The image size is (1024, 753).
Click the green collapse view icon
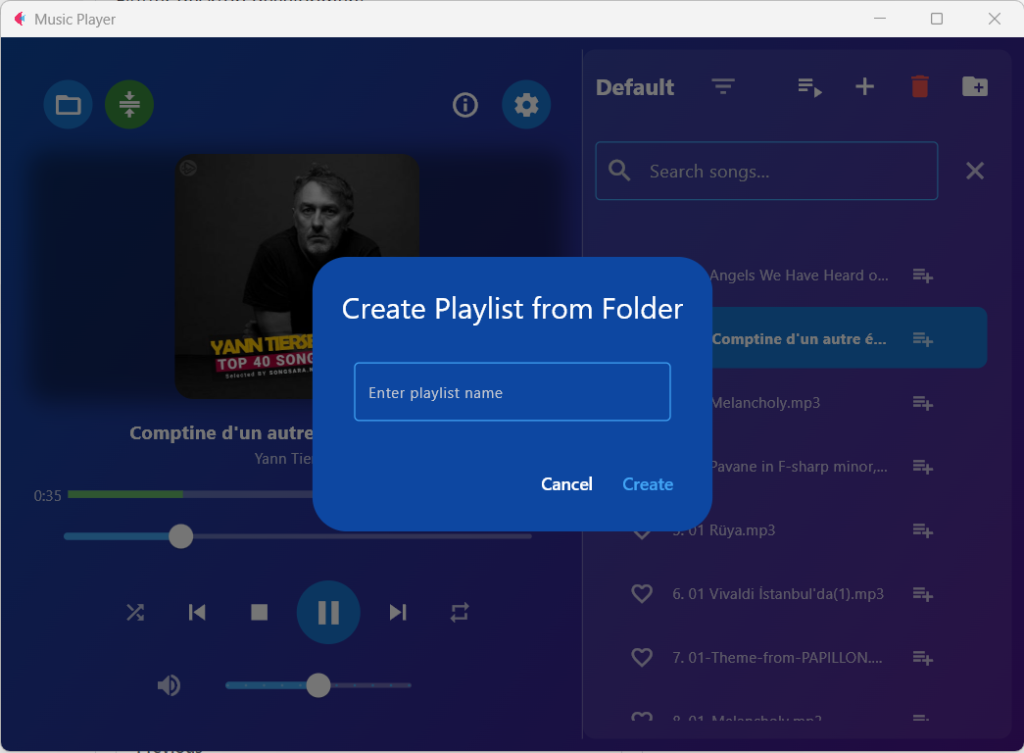pyautogui.click(x=129, y=105)
